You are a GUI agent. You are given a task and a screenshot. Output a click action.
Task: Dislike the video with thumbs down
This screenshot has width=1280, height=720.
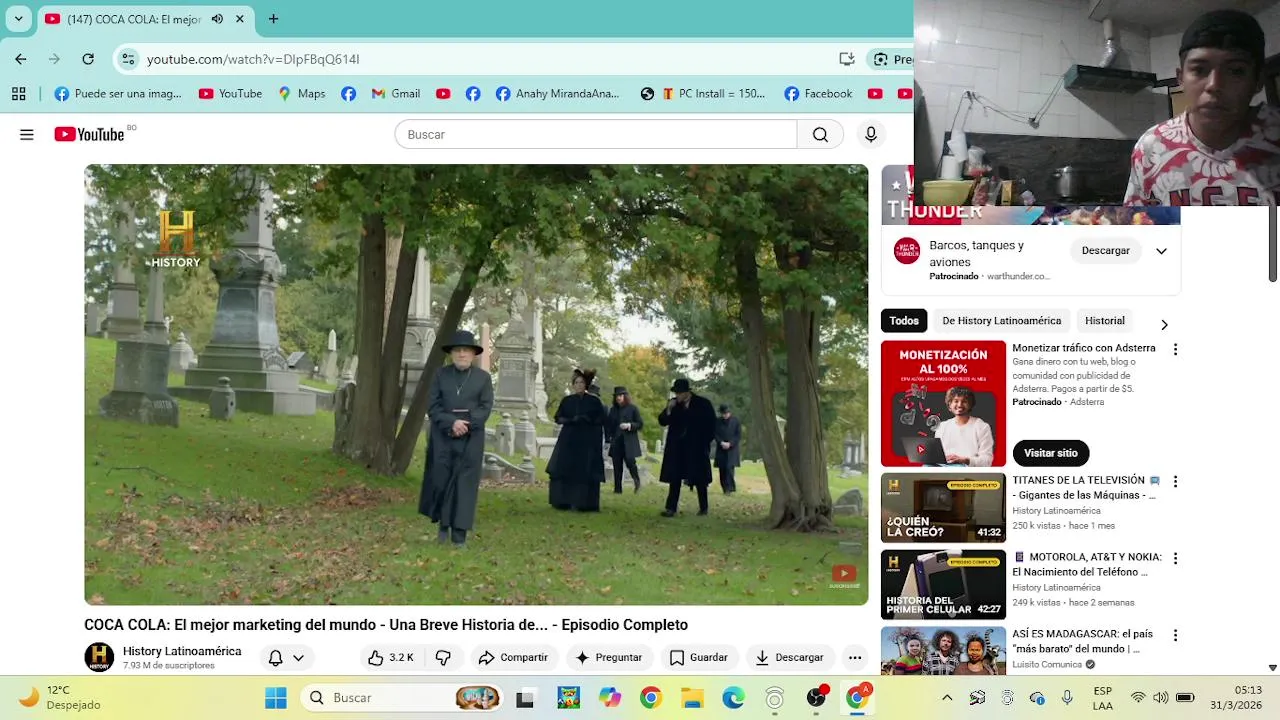point(443,657)
